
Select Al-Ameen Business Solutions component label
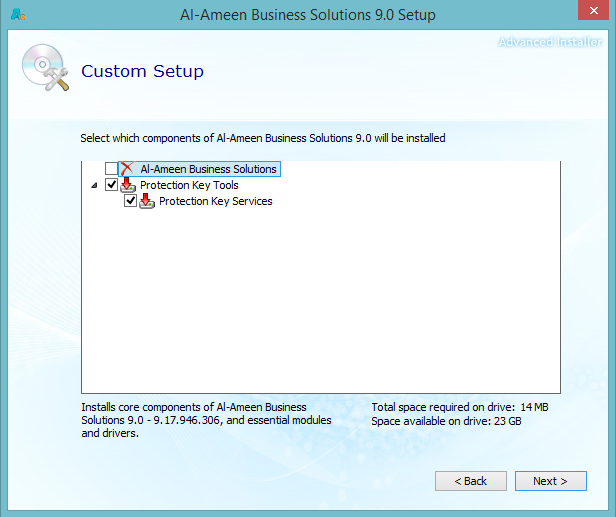[208, 169]
